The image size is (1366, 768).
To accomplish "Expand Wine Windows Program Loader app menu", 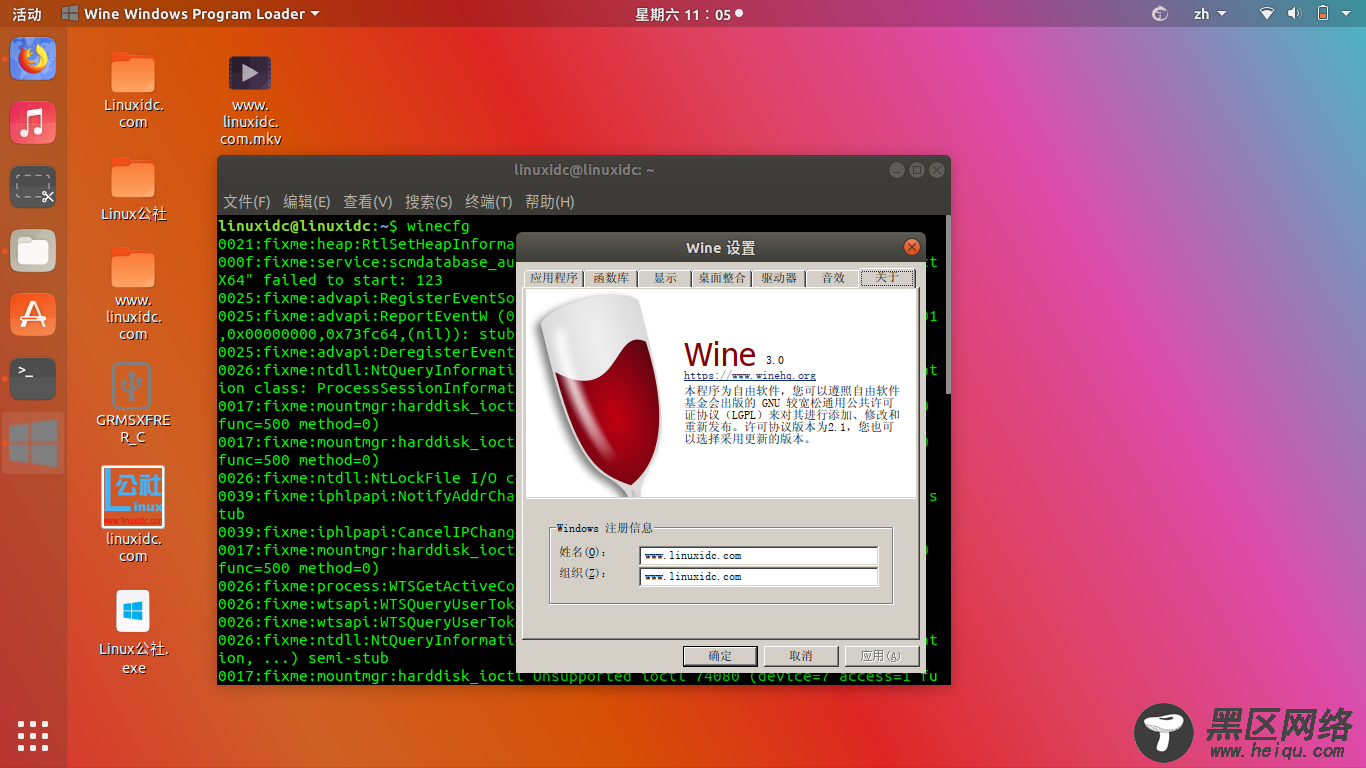I will 191,14.
